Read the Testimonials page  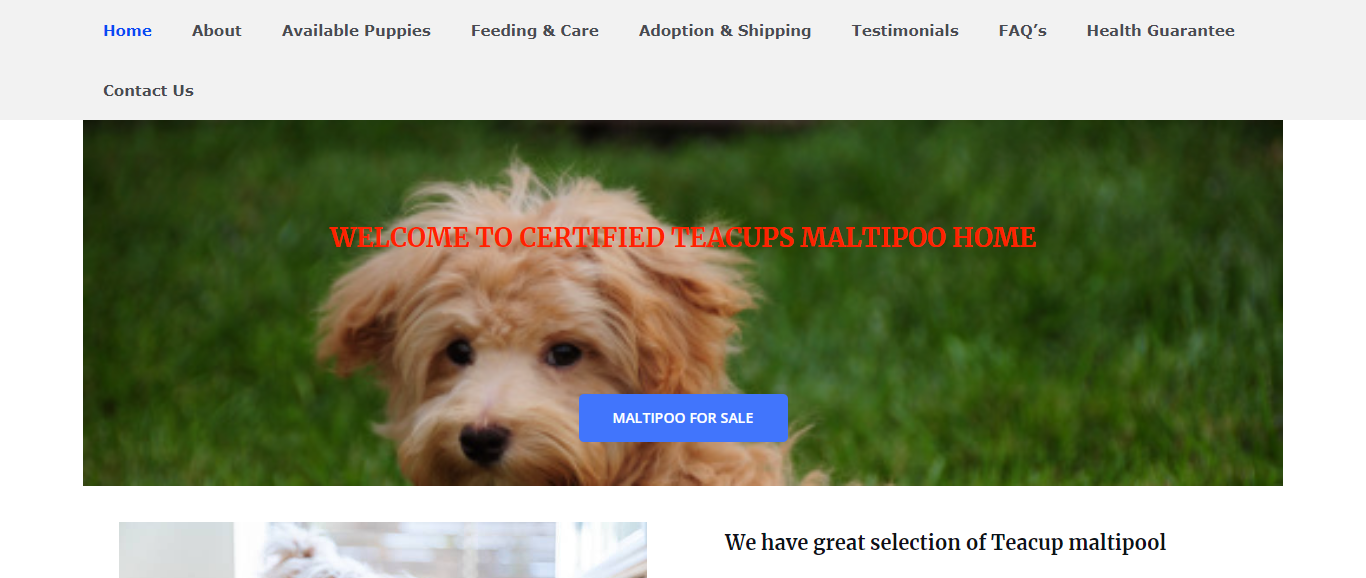tap(905, 30)
